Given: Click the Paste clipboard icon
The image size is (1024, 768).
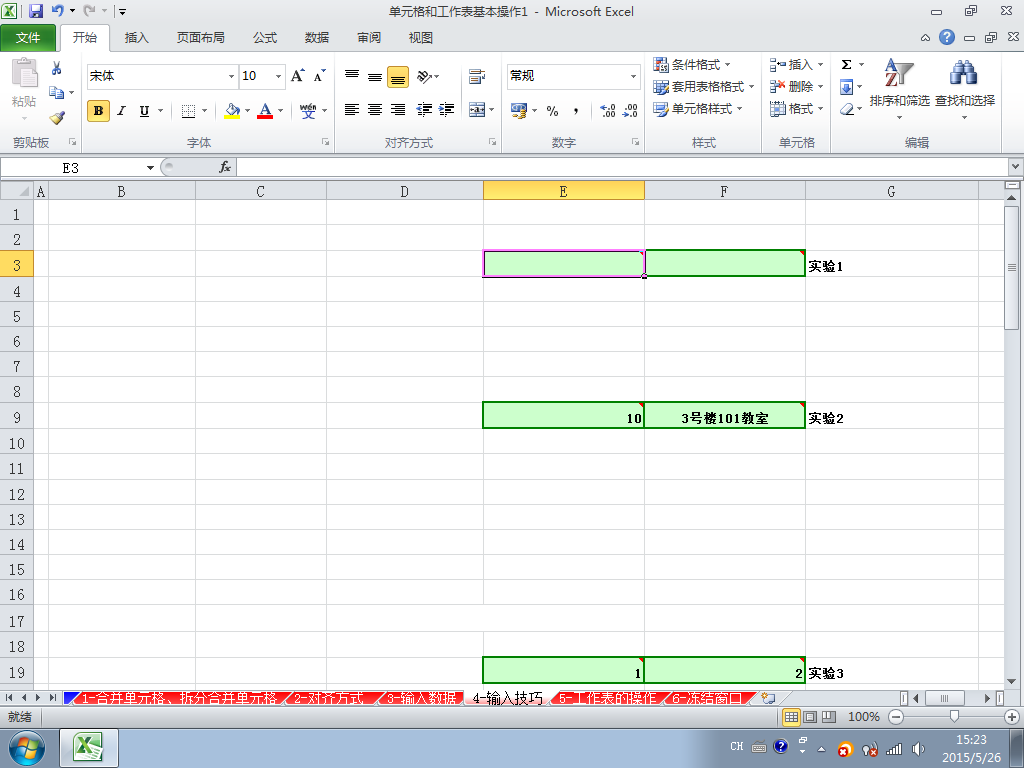Looking at the screenshot, I should point(24,72).
